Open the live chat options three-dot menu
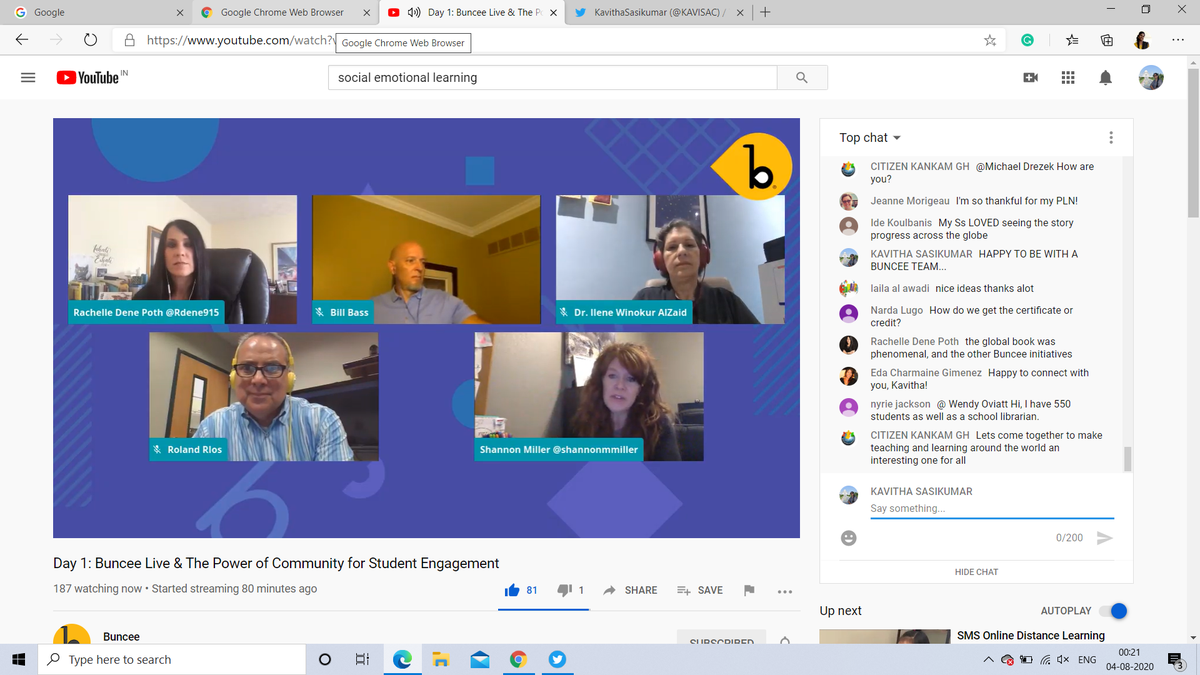 point(1110,137)
